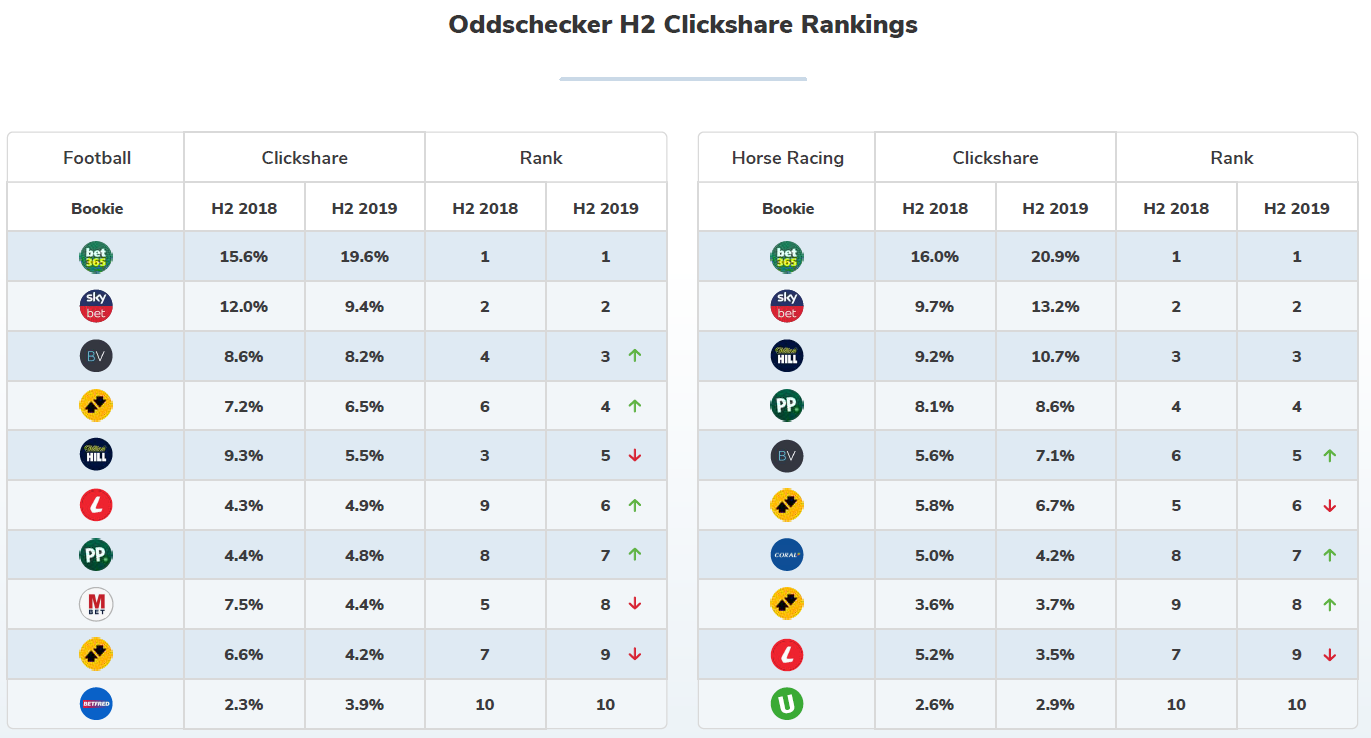1371x738 pixels.
Task: Select the green Unibet U logo
Action: pyautogui.click(x=787, y=704)
